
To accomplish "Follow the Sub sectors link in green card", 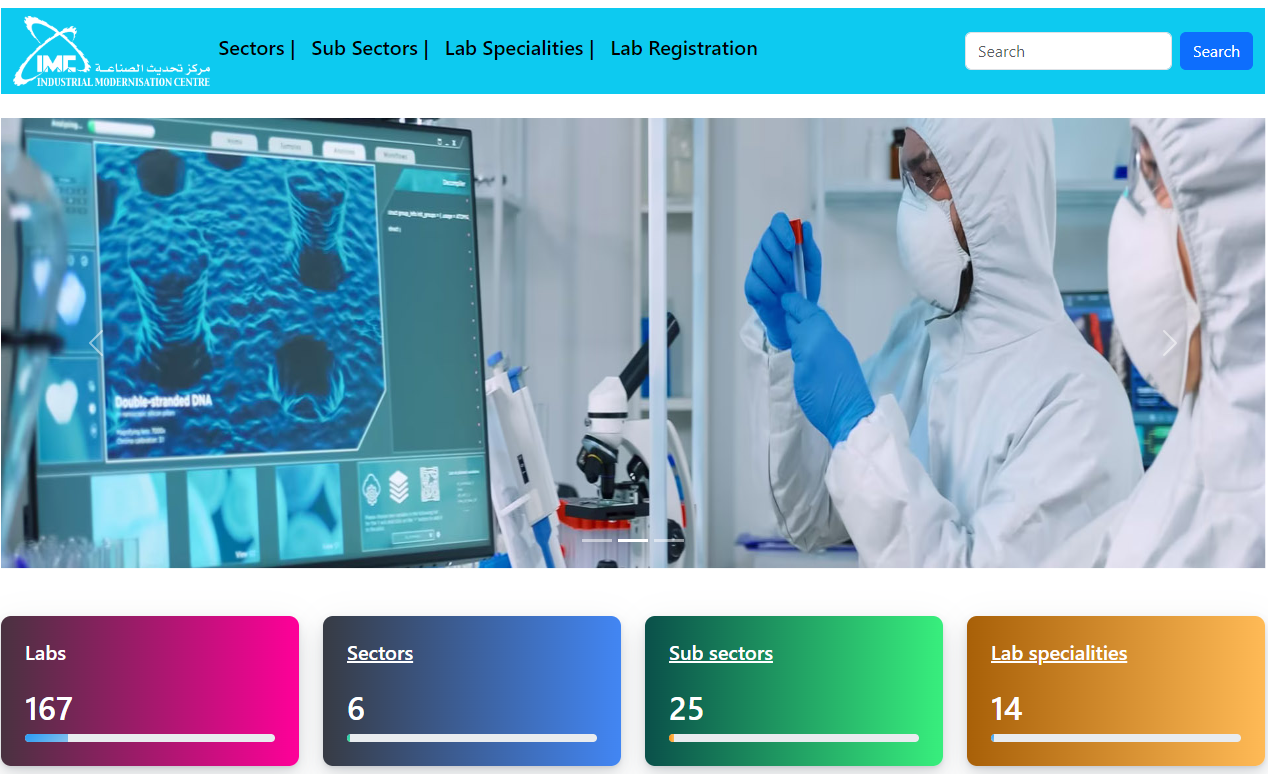I will [721, 653].
